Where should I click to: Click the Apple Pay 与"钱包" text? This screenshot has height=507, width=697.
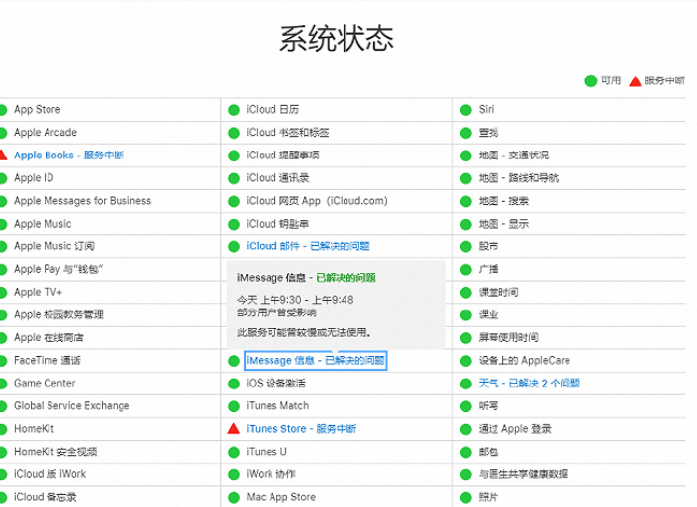pos(59,269)
